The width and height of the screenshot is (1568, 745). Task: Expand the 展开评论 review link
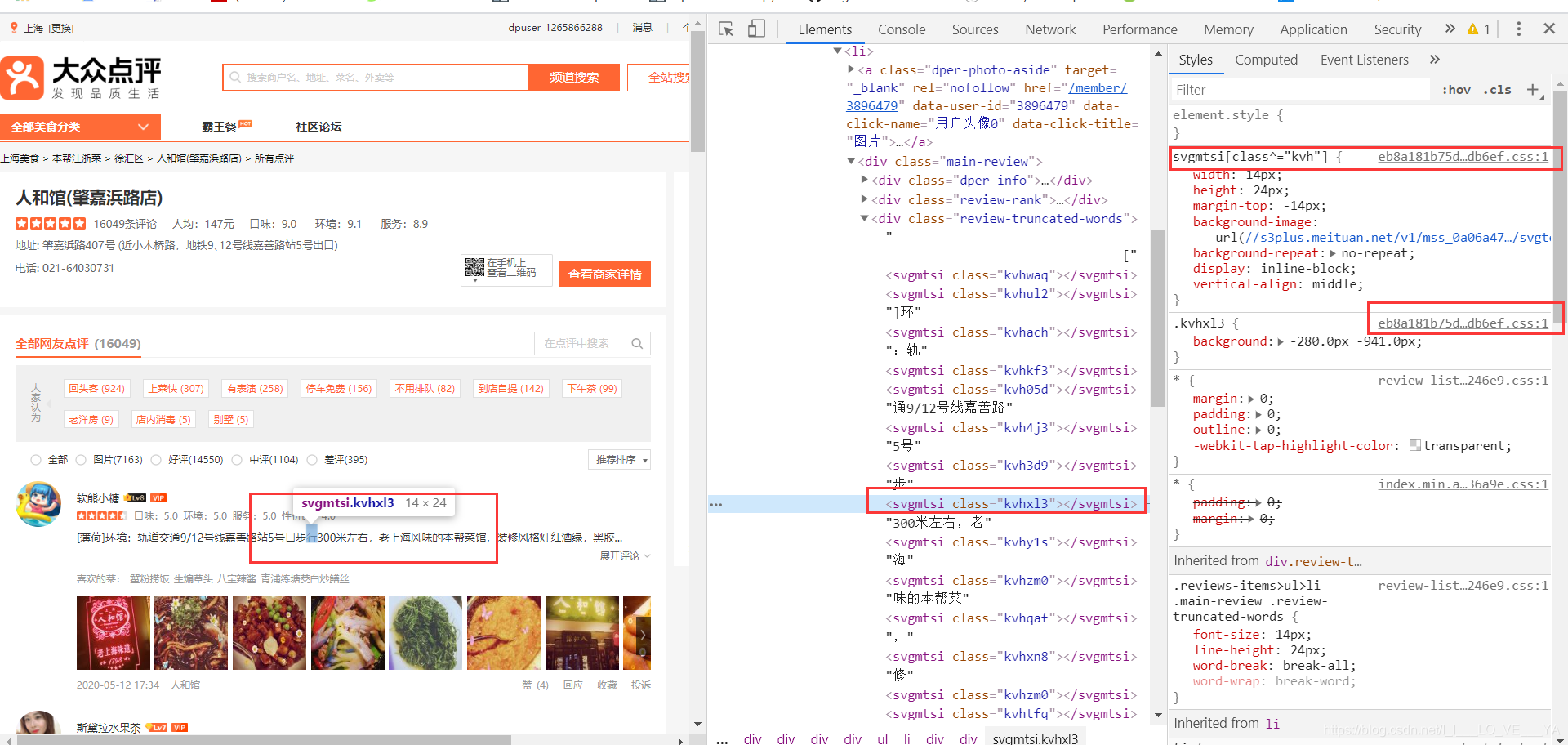[625, 555]
